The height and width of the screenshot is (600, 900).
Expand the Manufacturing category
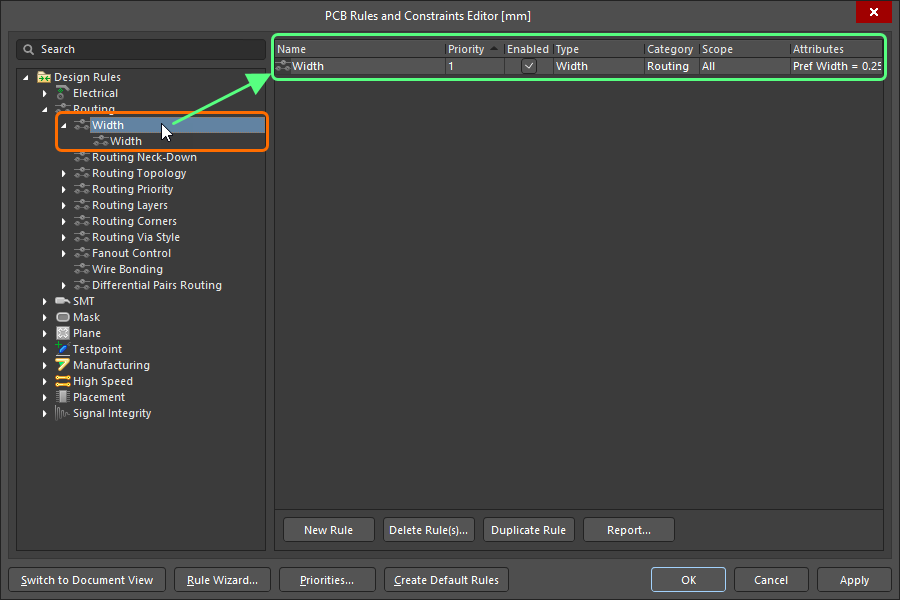45,365
